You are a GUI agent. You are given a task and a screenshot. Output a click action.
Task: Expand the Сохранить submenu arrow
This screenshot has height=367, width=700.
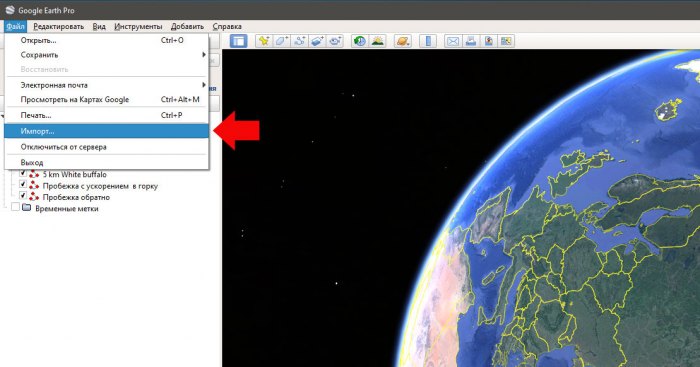point(204,55)
